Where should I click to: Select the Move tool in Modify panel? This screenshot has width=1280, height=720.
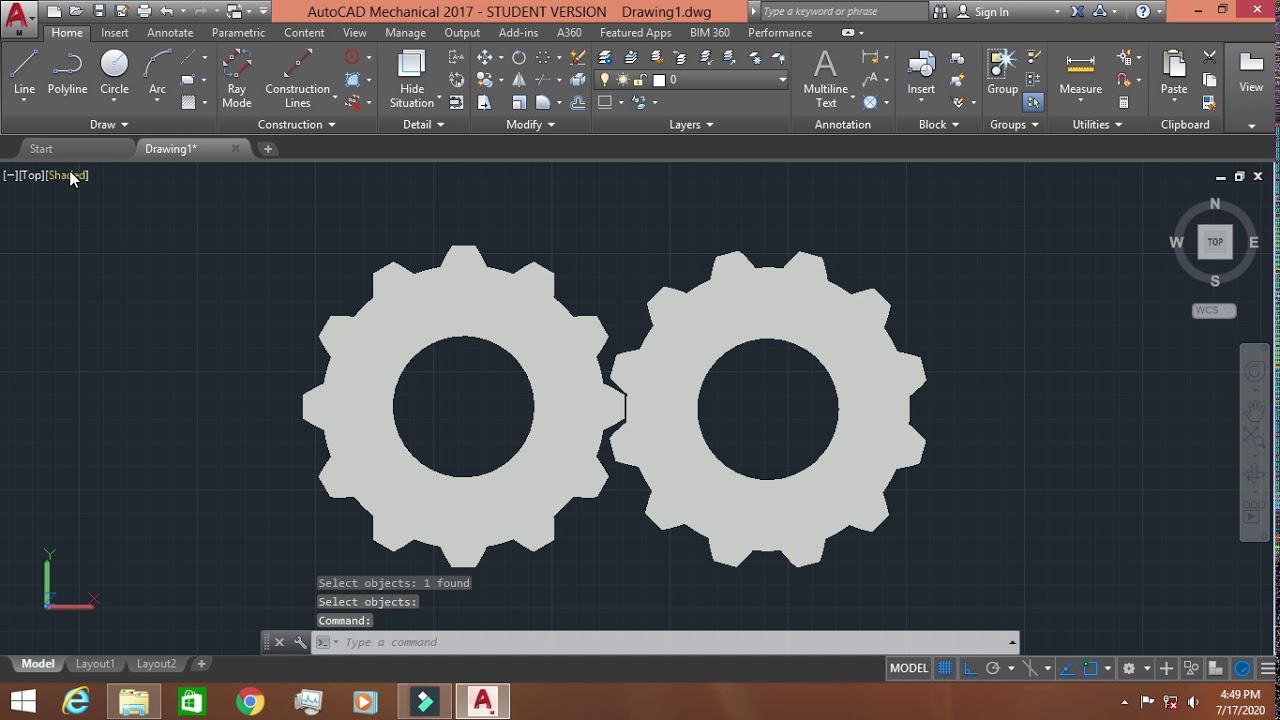pos(485,57)
